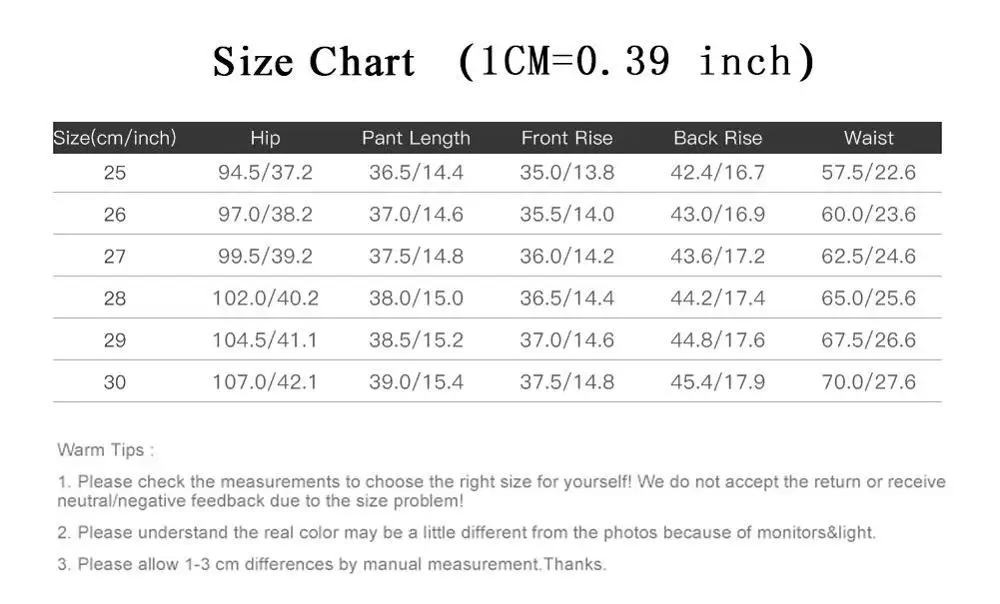Click tip 1 about checking measurements
This screenshot has height=604, width=1000.
[500, 491]
